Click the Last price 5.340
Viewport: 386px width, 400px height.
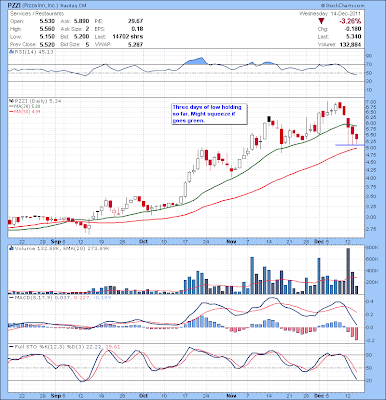click(x=353, y=37)
